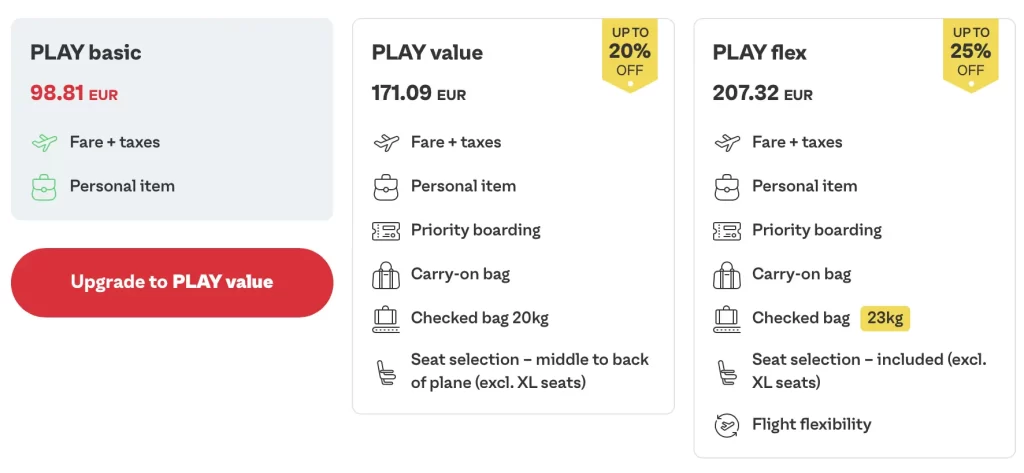Click the 25% OFF yellow badge
The width and height of the screenshot is (1024, 473).
pos(970,52)
